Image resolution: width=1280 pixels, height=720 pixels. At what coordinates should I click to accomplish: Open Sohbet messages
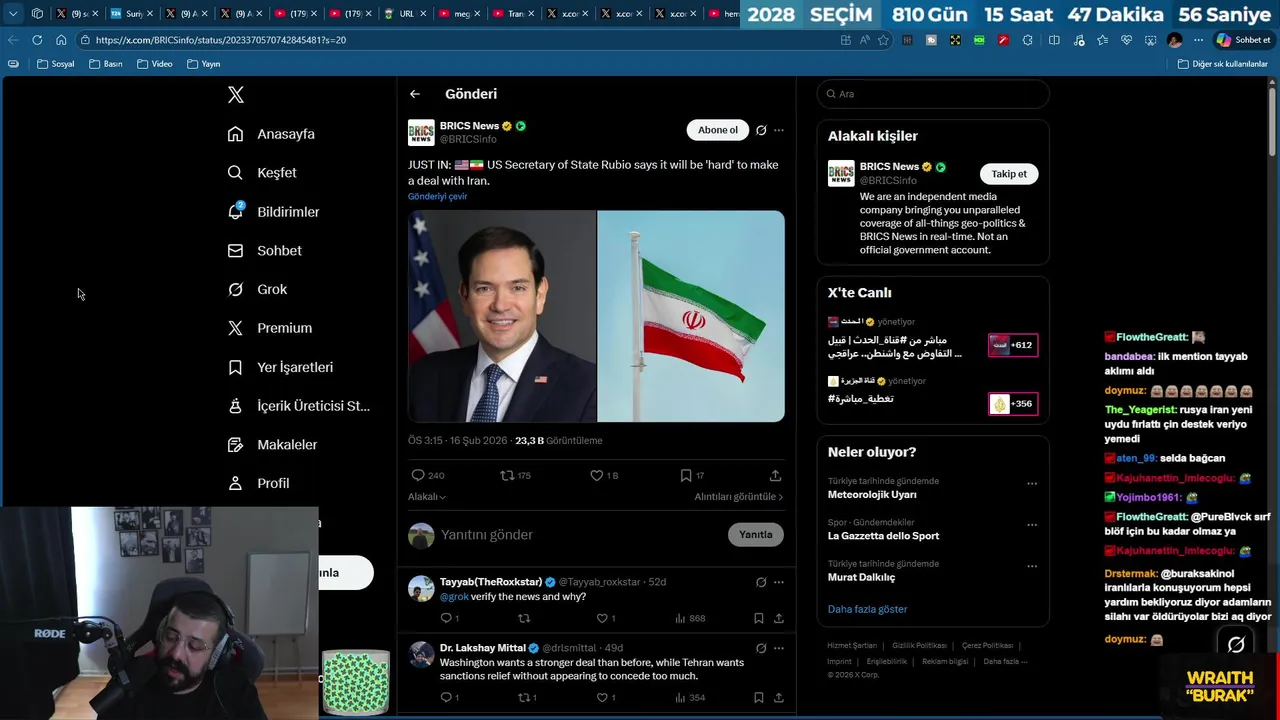[x=264, y=251]
